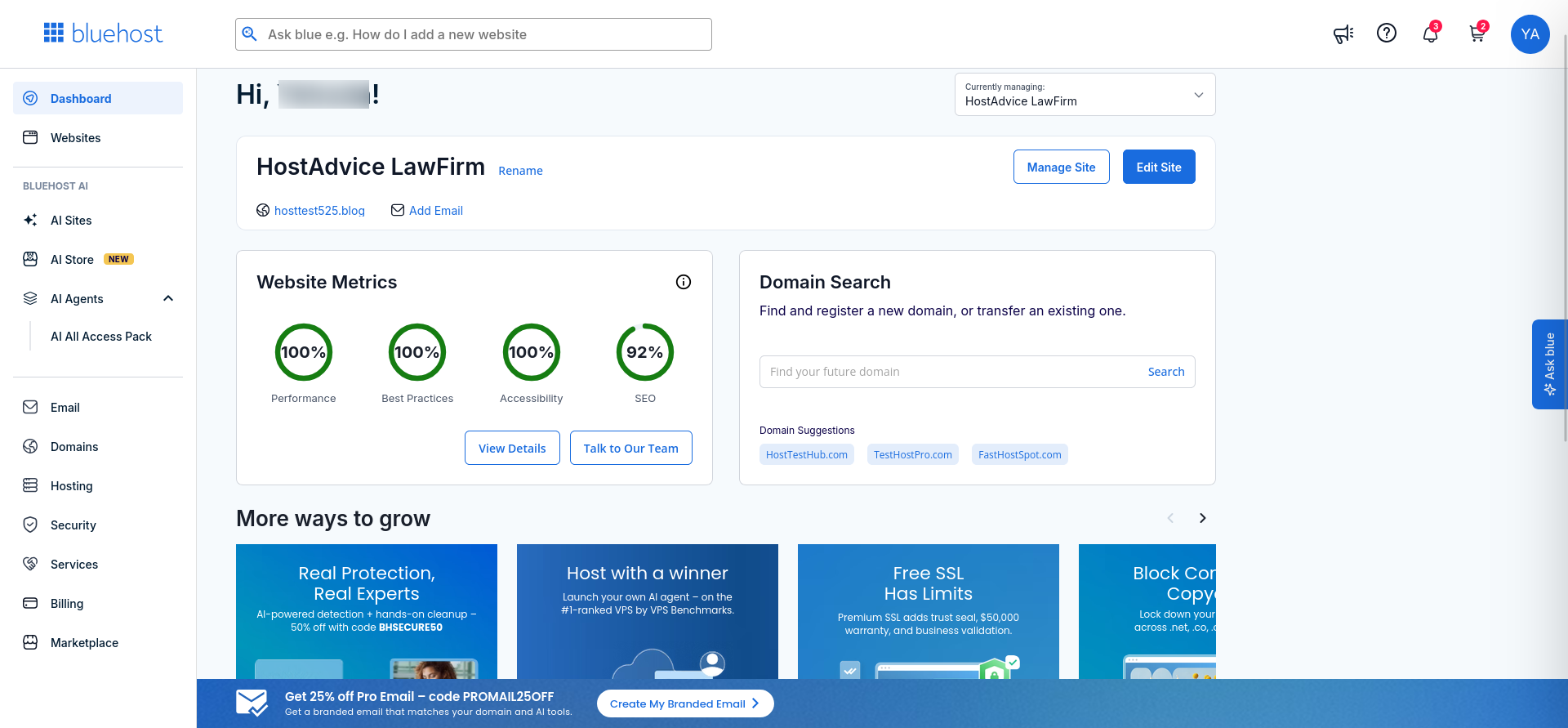The image size is (1568, 728).
Task: Open the Real Protection, Real Experts card
Action: pyautogui.click(x=367, y=611)
